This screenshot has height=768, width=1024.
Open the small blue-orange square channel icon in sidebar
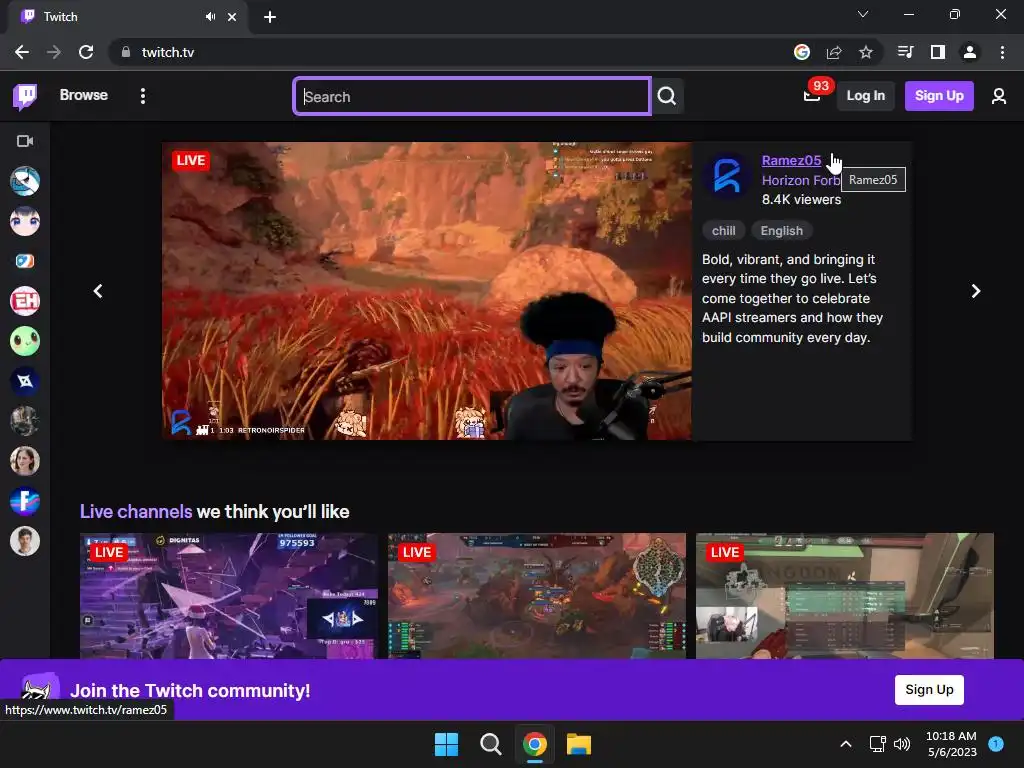click(x=25, y=261)
